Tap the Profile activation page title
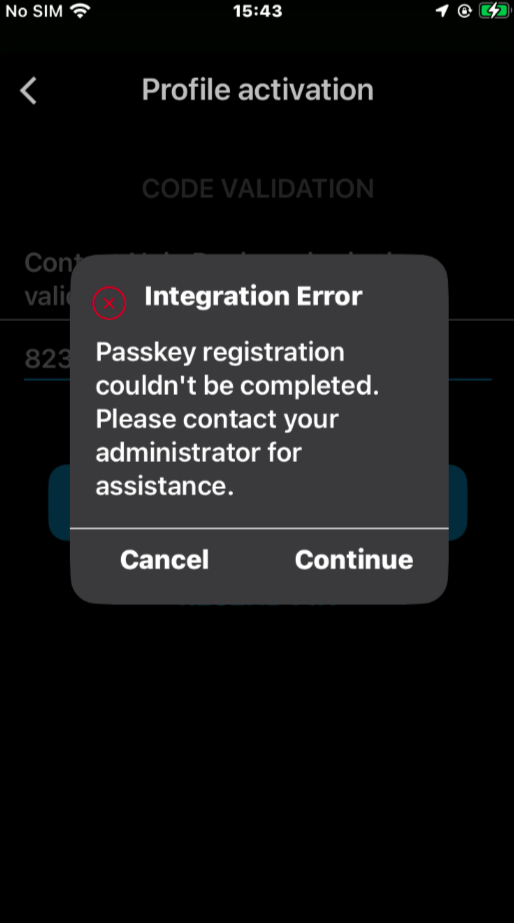514x923 pixels. click(x=257, y=89)
